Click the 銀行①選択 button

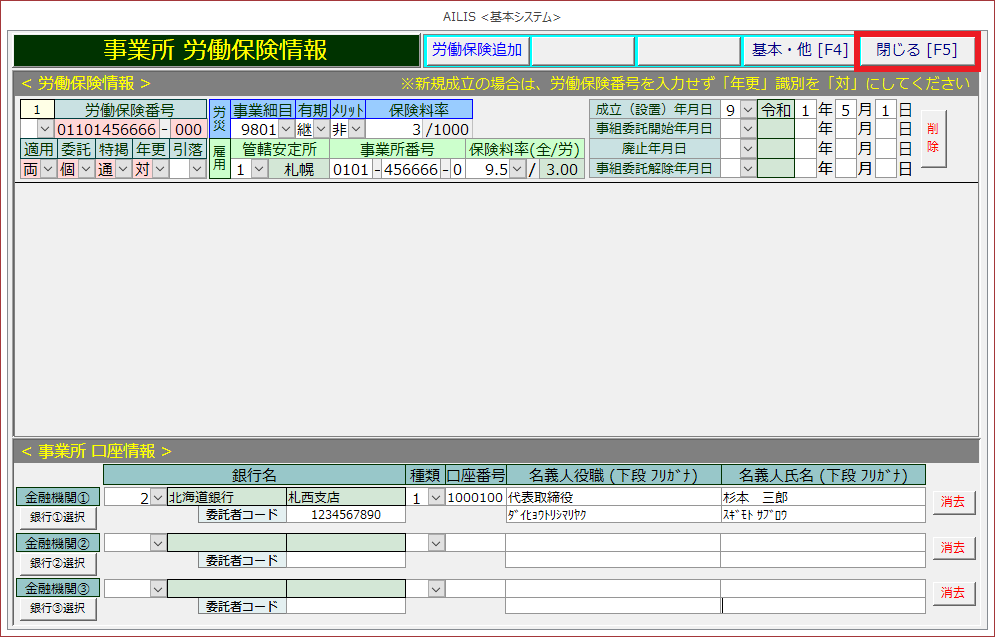click(57, 516)
